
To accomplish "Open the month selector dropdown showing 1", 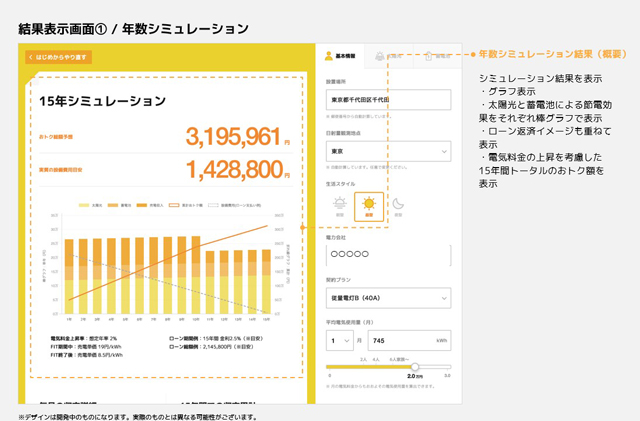I will 340,341.
